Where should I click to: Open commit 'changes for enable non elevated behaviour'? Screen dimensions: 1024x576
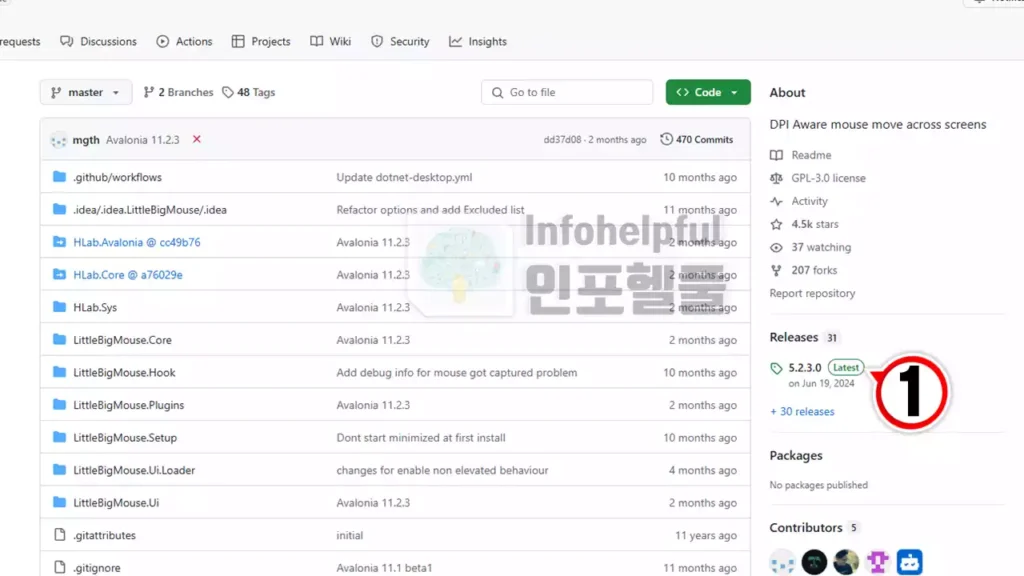(442, 471)
